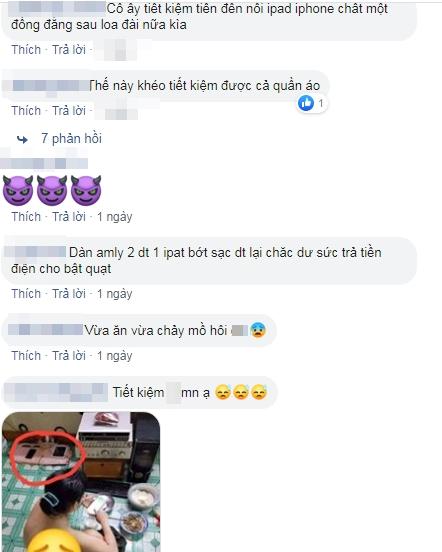Reply to the quần áo comment

coord(69,111)
